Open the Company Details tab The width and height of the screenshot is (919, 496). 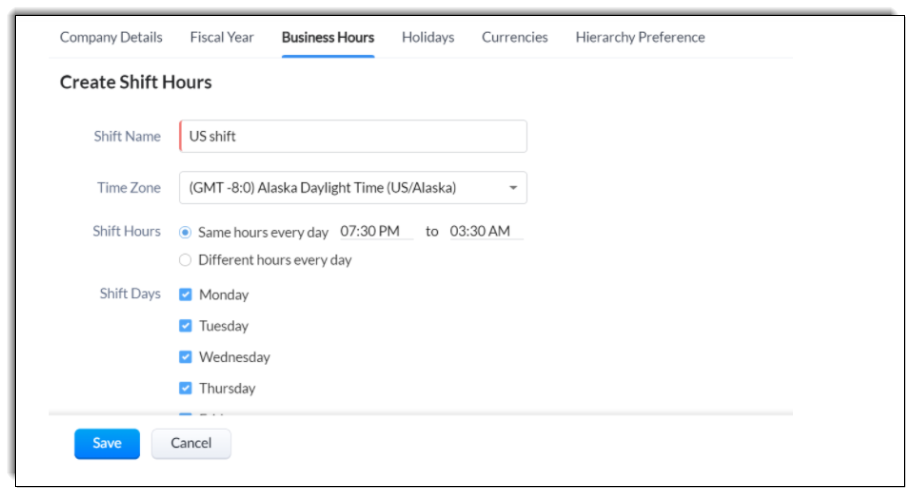(111, 37)
